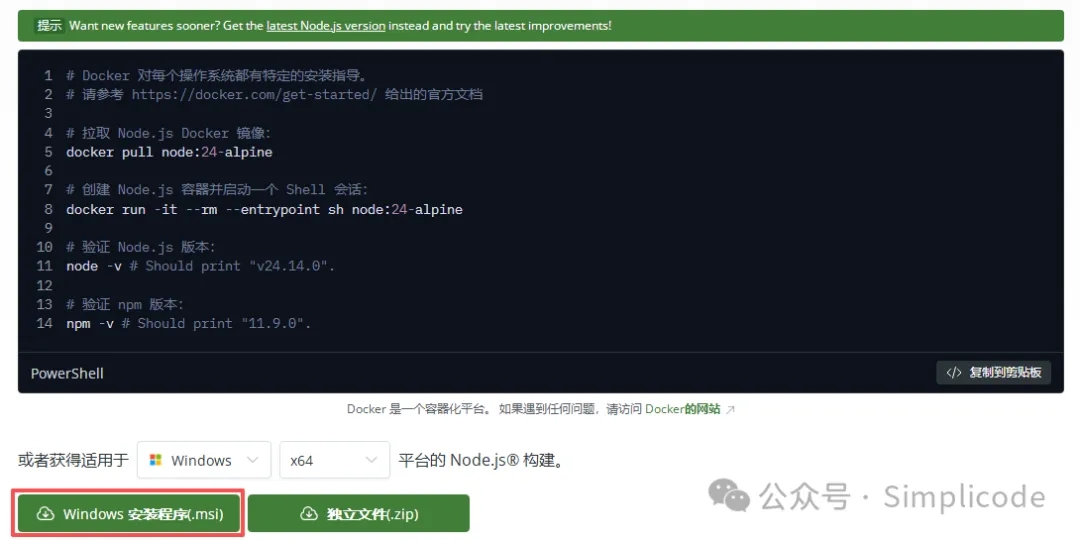Click first comment line "# Docker 对每个操作系统..."
Viewport: 1080px width, 540px height.
(217, 75)
